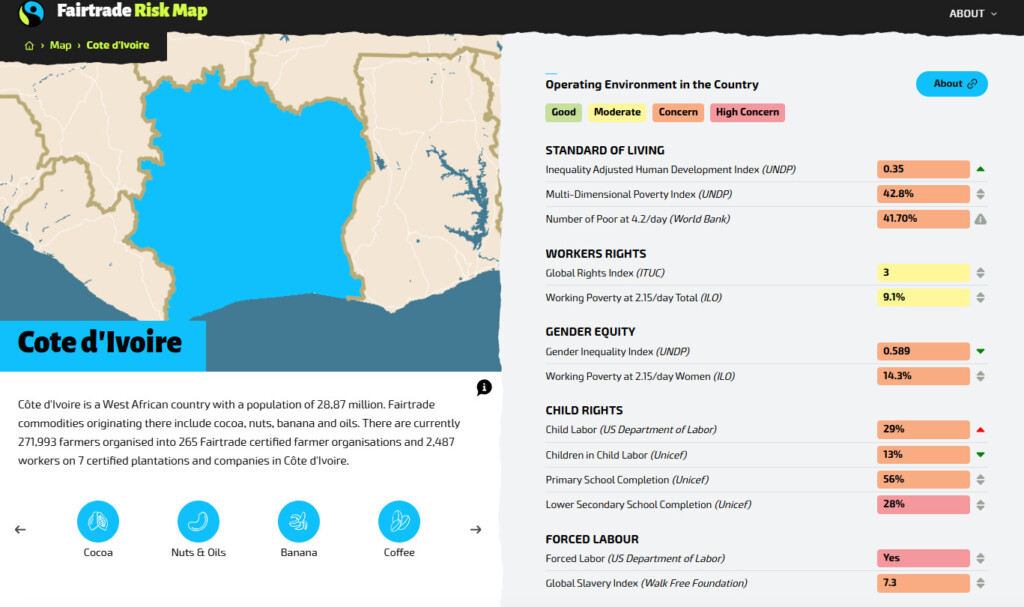Select the Cocoa commodity icon
1024x607 pixels.
(x=98, y=521)
